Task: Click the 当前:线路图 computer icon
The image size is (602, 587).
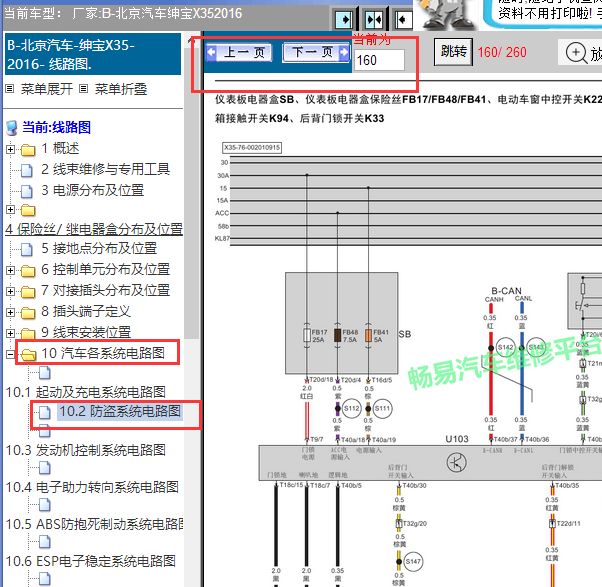Action: tap(12, 128)
